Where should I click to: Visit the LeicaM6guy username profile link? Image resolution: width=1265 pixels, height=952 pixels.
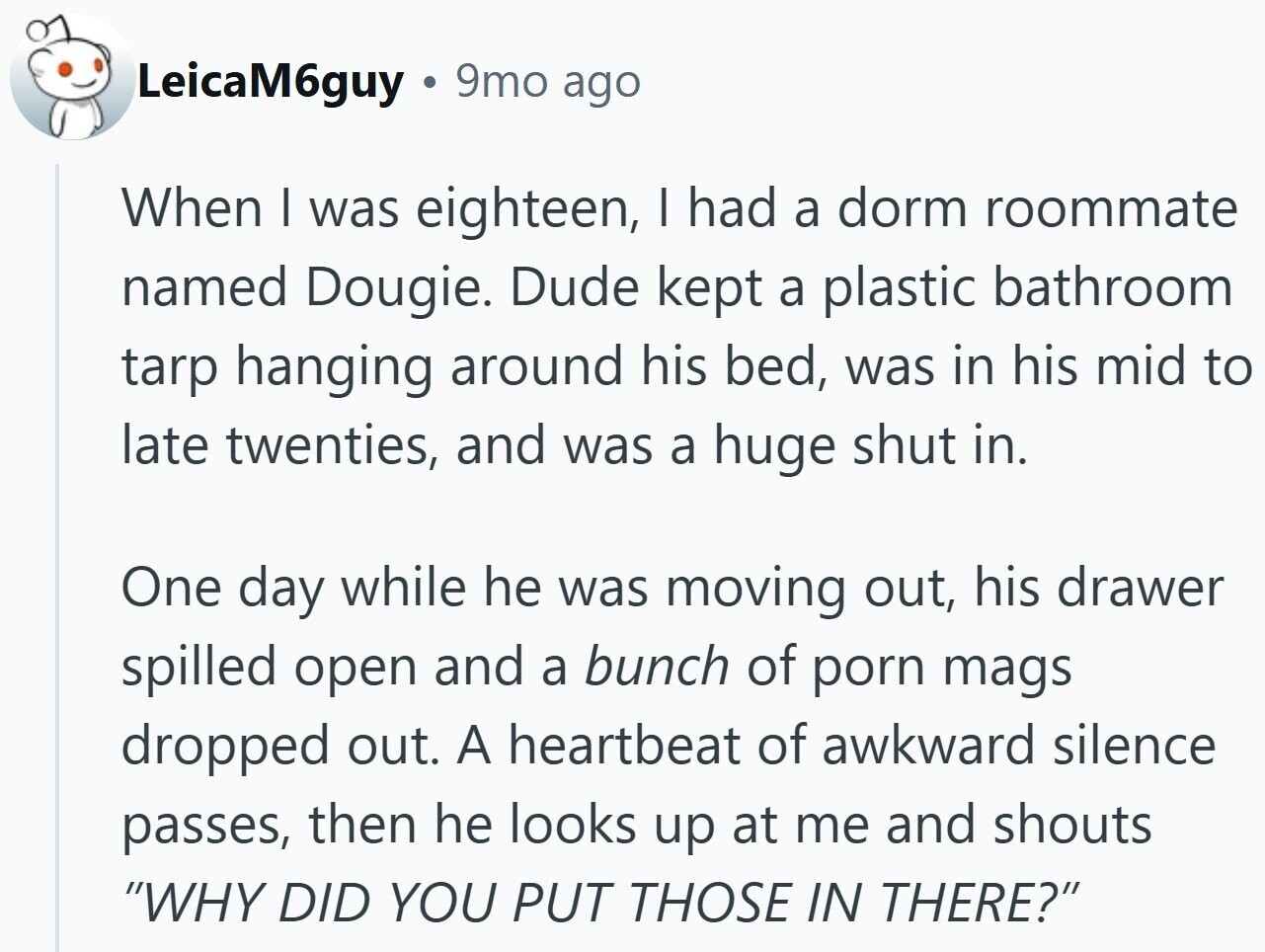[270, 82]
